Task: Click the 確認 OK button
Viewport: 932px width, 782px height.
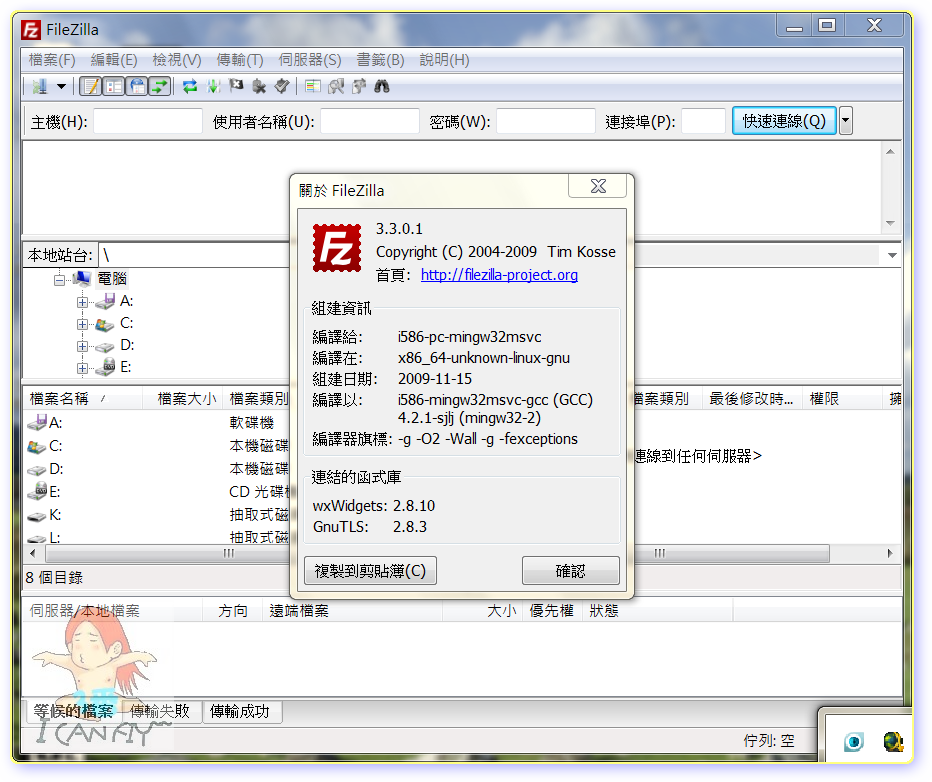Action: coord(571,570)
